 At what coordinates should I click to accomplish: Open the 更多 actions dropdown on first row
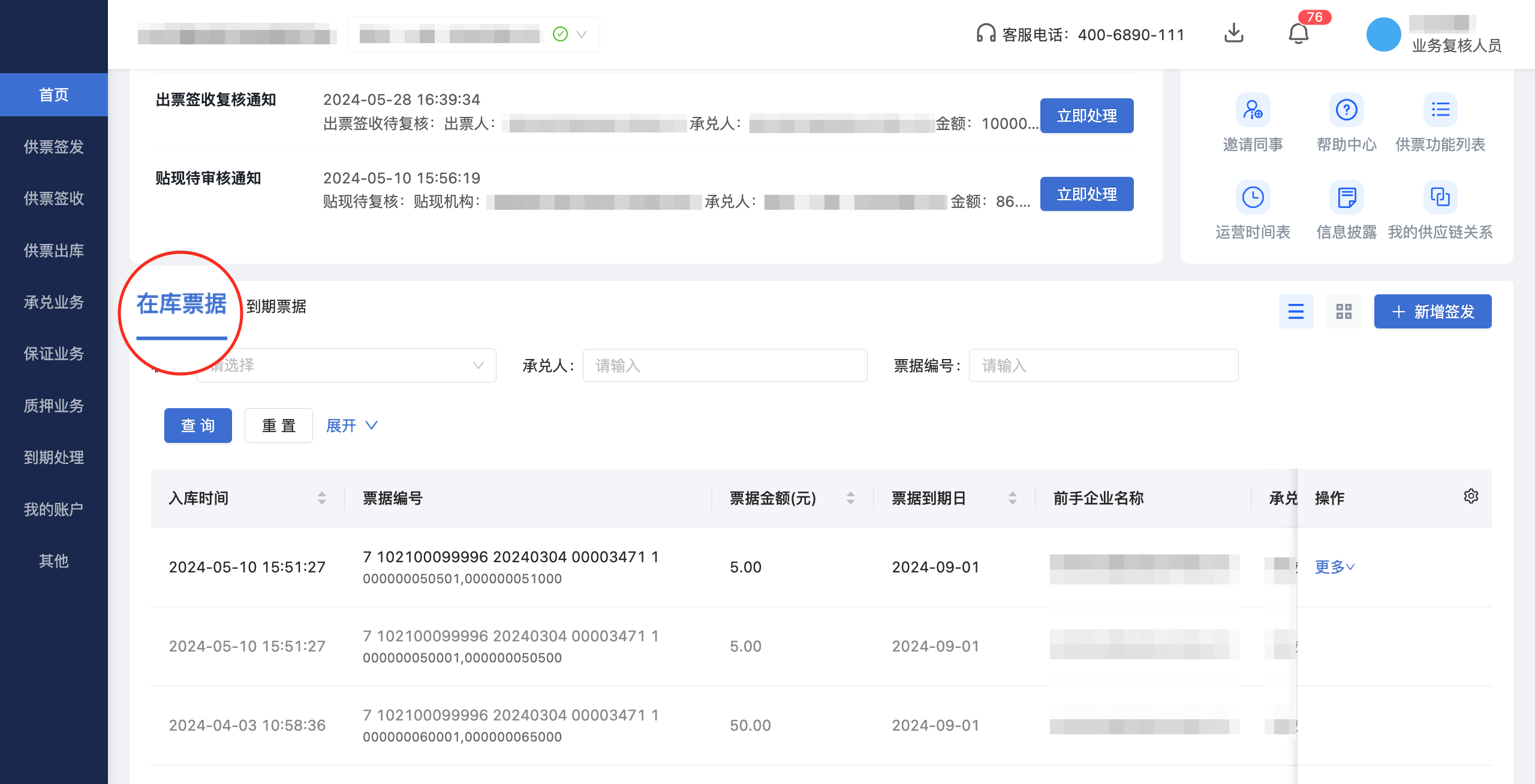point(1334,566)
